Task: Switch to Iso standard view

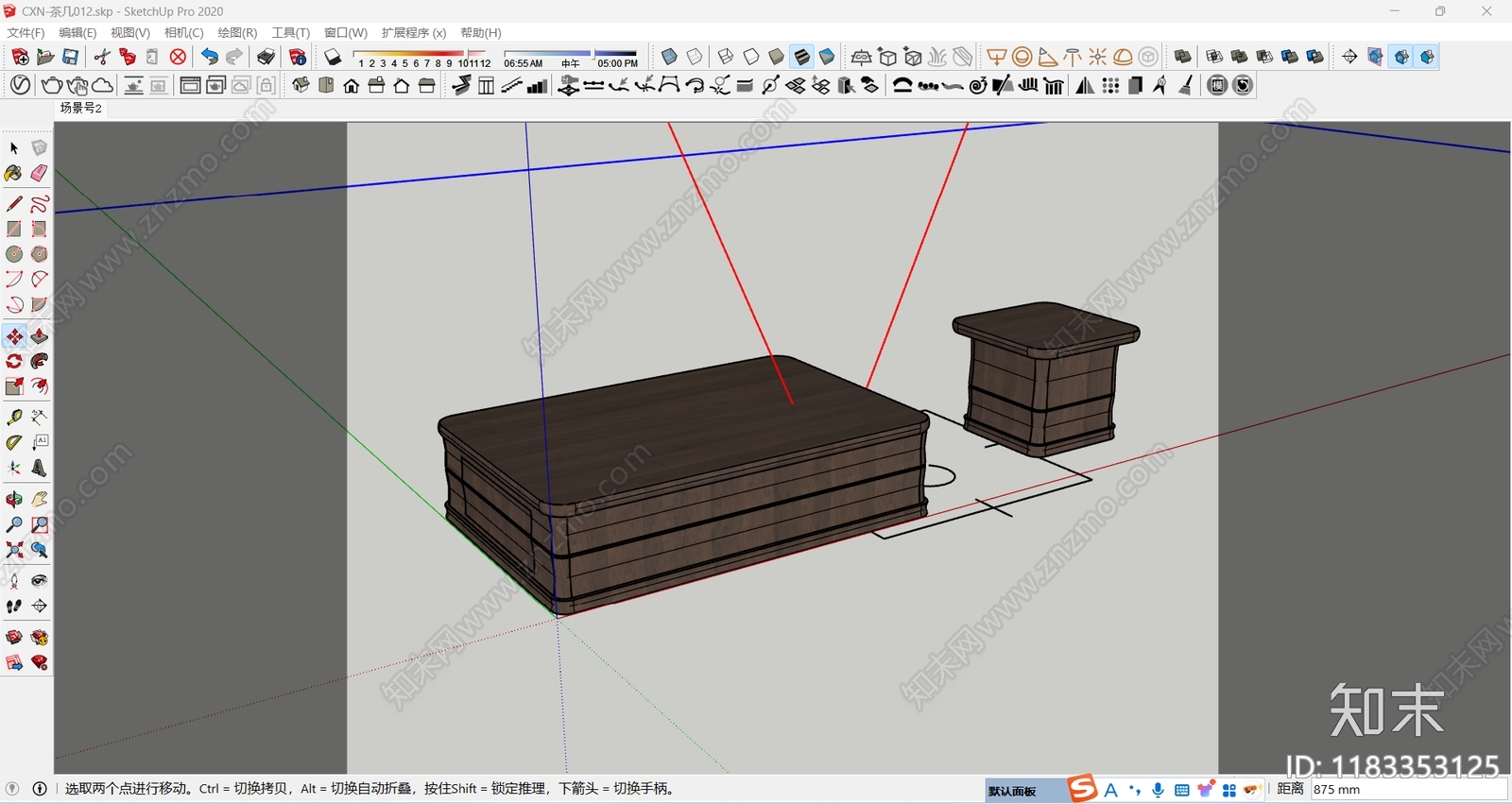Action: [301, 85]
